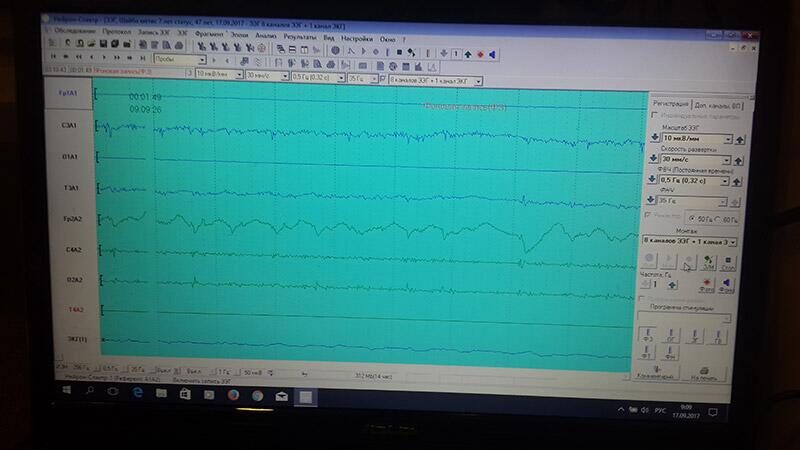Image resolution: width=800 pixels, height=450 pixels.
Task: Open the Результаты menu
Action: tap(300, 37)
